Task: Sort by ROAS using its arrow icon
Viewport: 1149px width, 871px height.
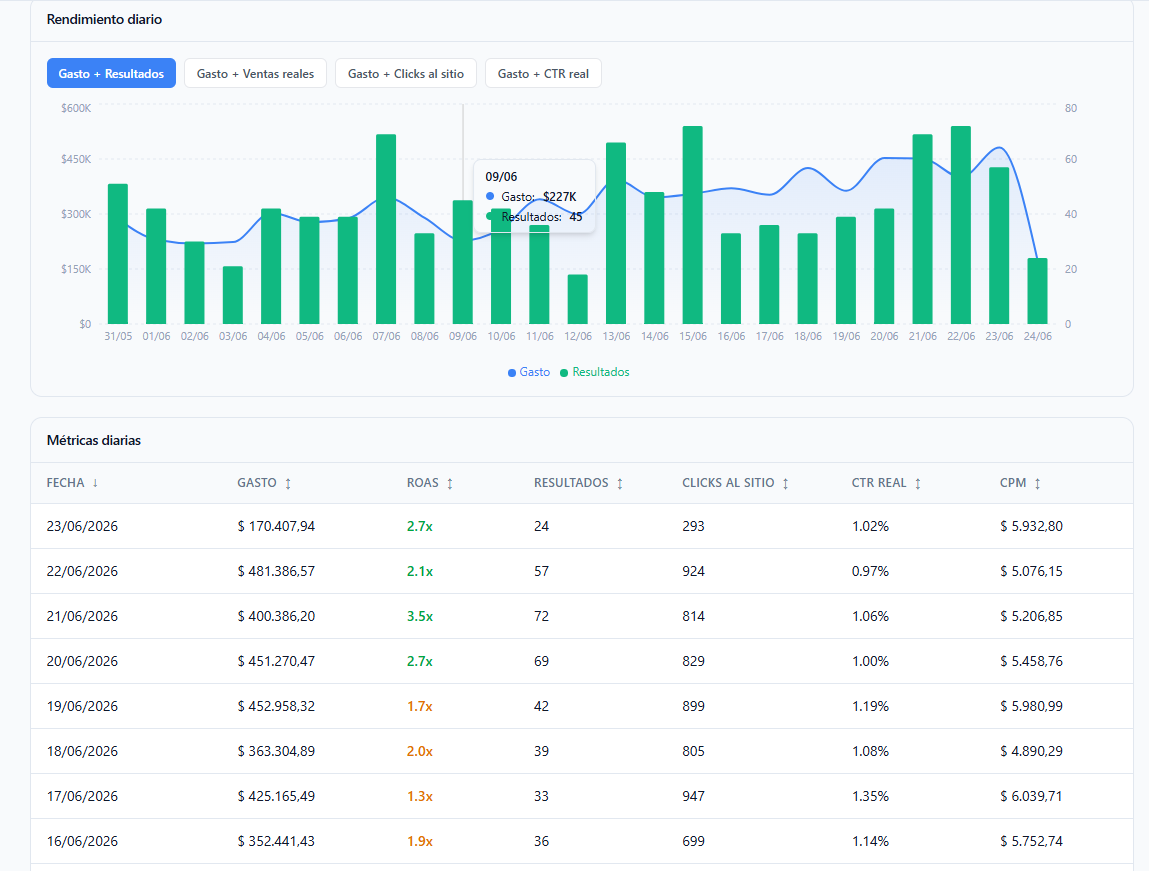Action: pos(450,483)
